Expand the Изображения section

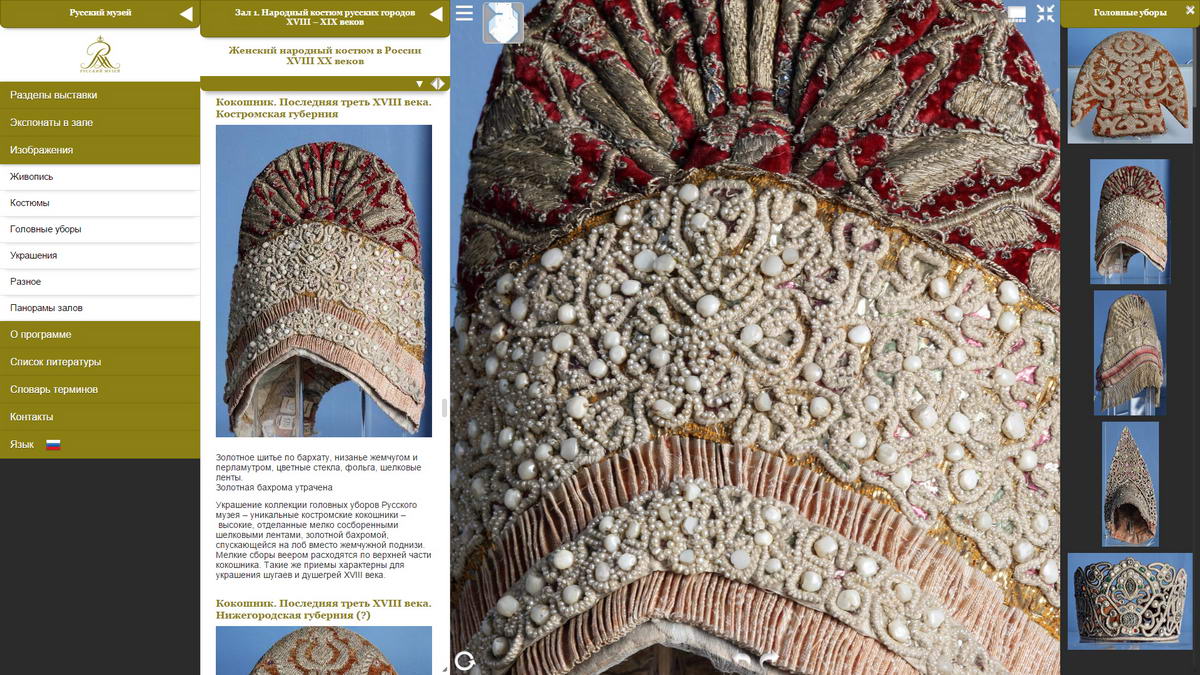point(100,150)
